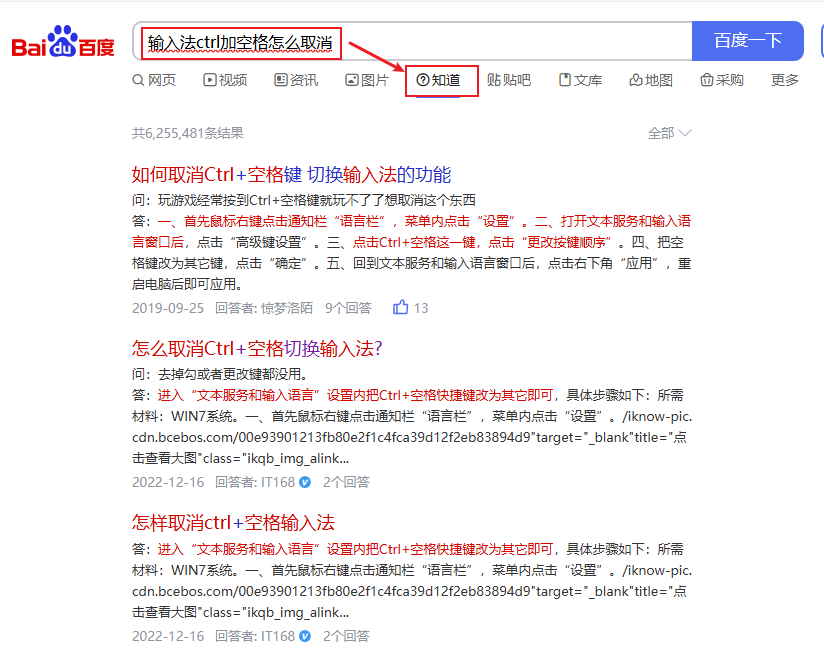Click the thumbs-up icon with 13 likes
This screenshot has height=655, width=824.
401,308
